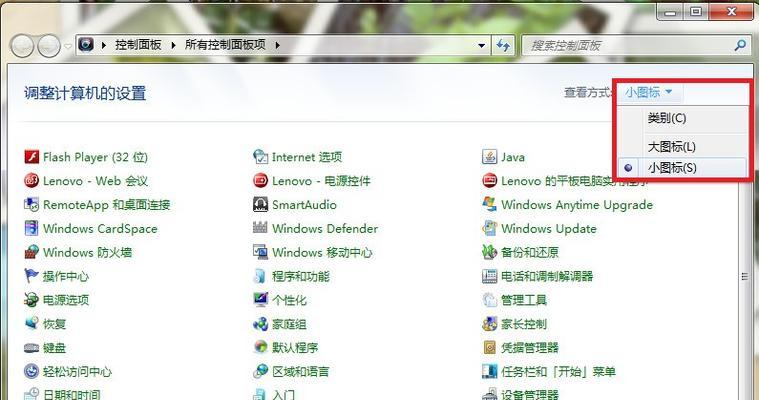Click the 备份和还原 icon
The image size is (759, 400).
coord(489,252)
